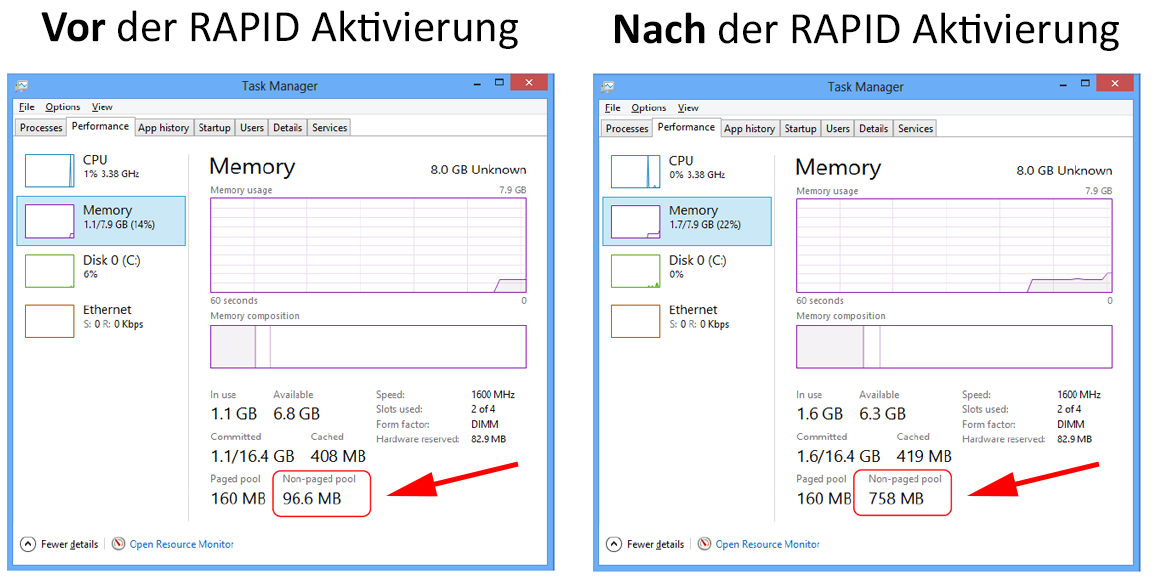Click the 8.0 GB Unknown label, Nach window
Image resolution: width=1157 pixels, height=580 pixels.
1064,170
